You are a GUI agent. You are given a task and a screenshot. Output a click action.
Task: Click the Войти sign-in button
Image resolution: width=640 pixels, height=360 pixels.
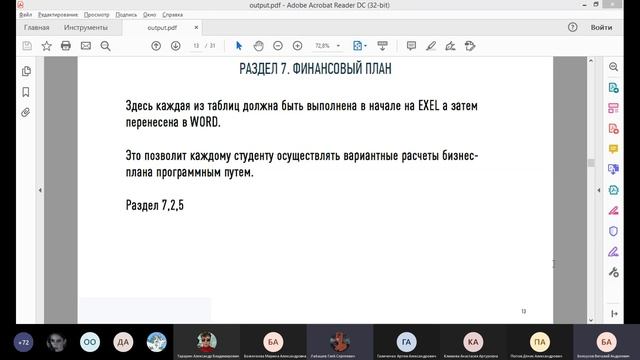coord(601,27)
